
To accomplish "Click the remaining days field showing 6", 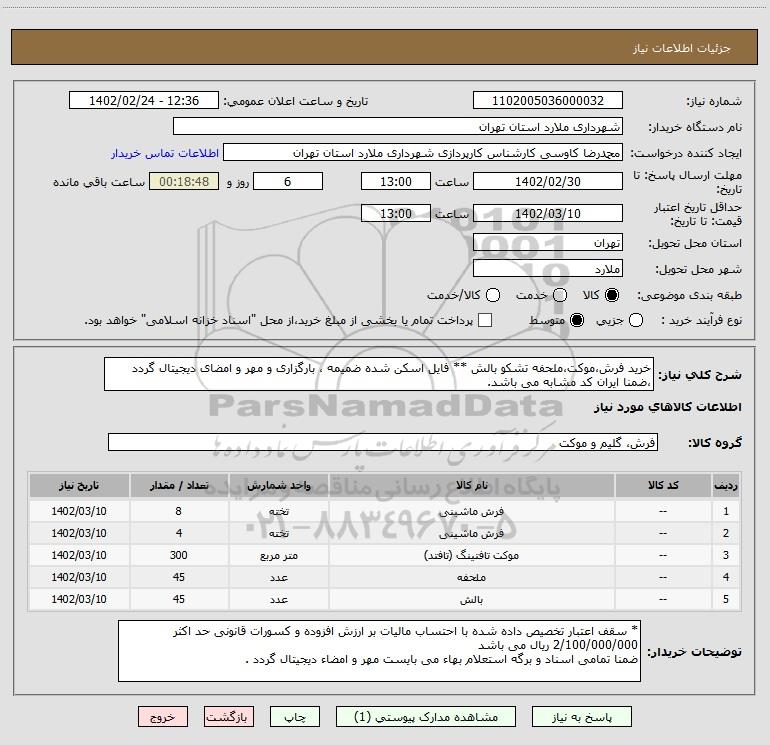I will [x=288, y=181].
